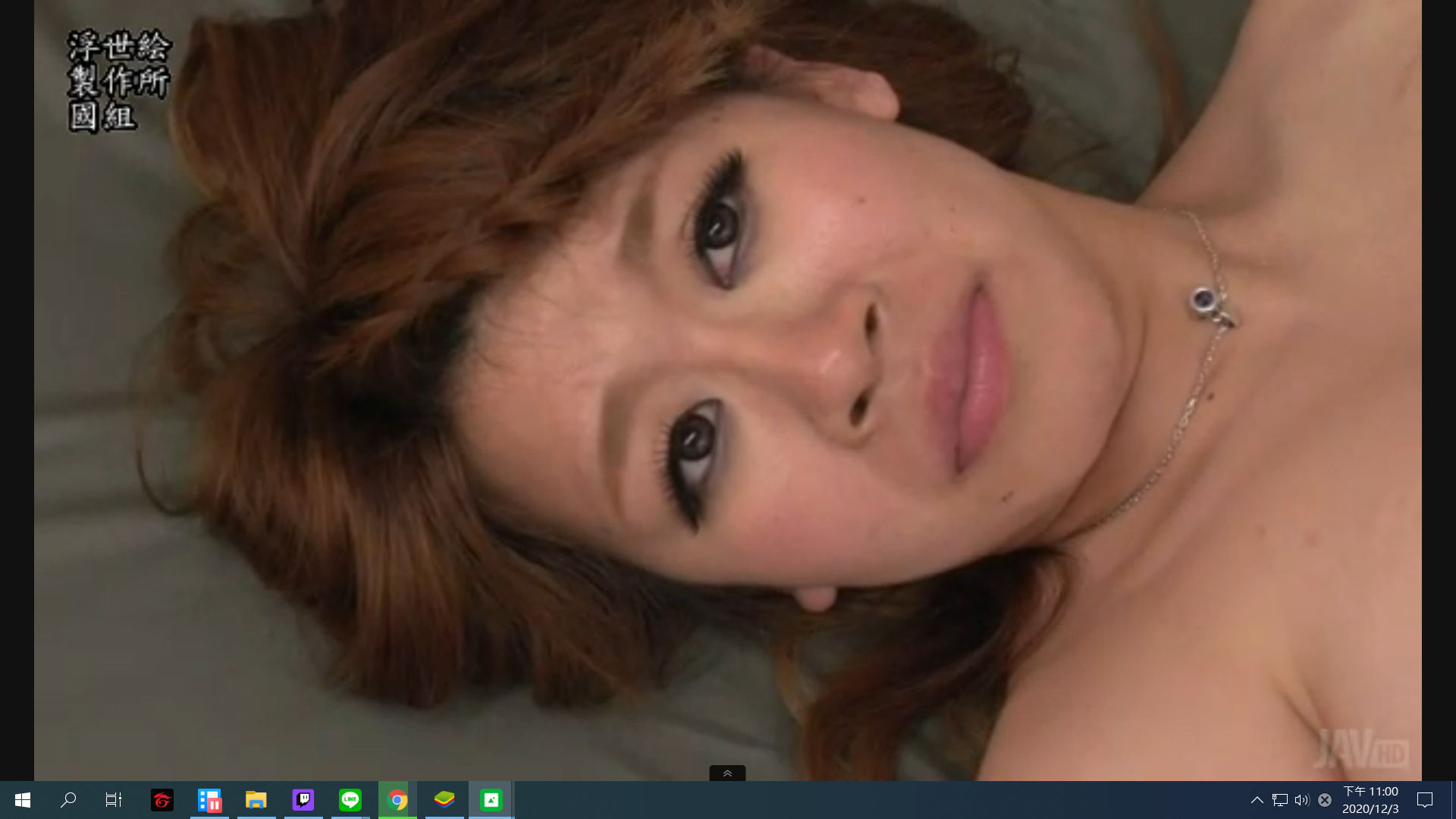The width and height of the screenshot is (1456, 819).
Task: Switch to the Google Chrome window
Action: click(397, 800)
